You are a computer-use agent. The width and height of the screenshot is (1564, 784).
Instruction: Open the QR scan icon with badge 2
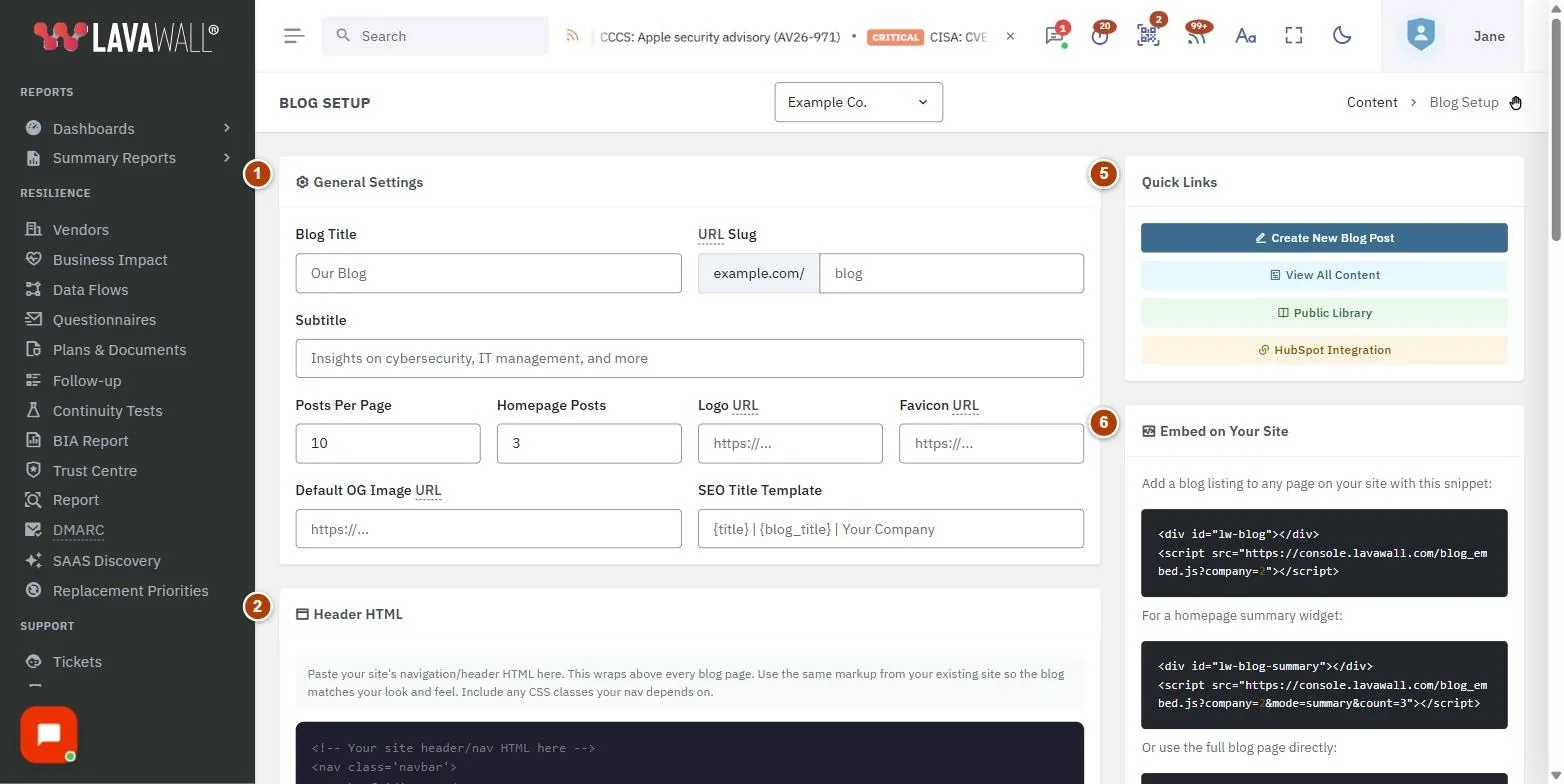coord(1148,36)
